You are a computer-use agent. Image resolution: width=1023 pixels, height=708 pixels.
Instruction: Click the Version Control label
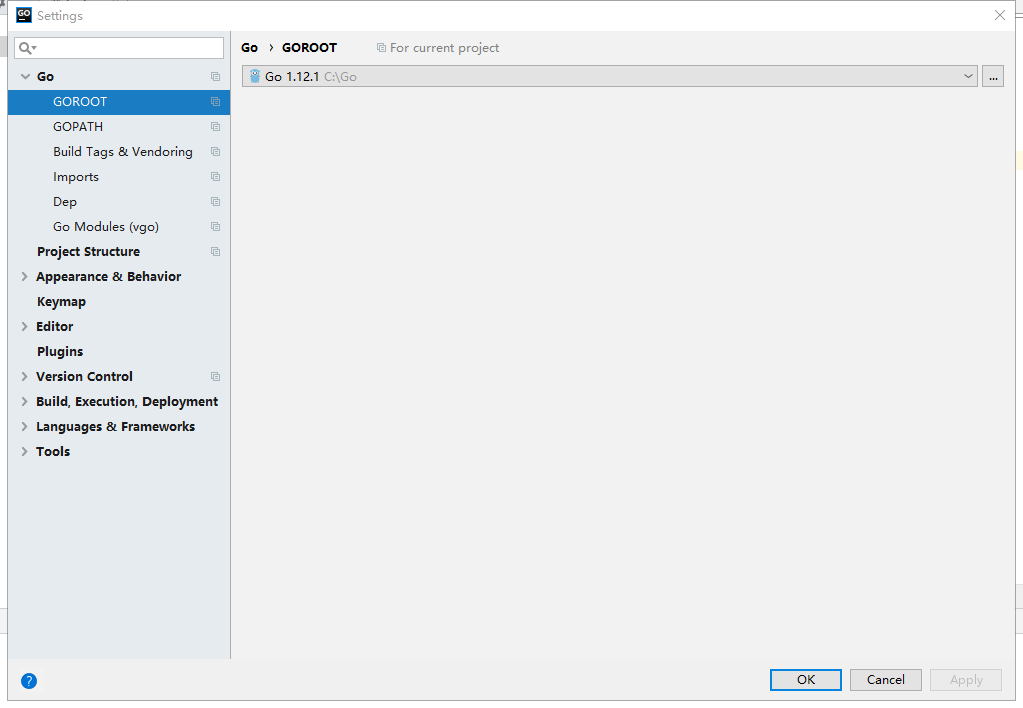point(84,377)
